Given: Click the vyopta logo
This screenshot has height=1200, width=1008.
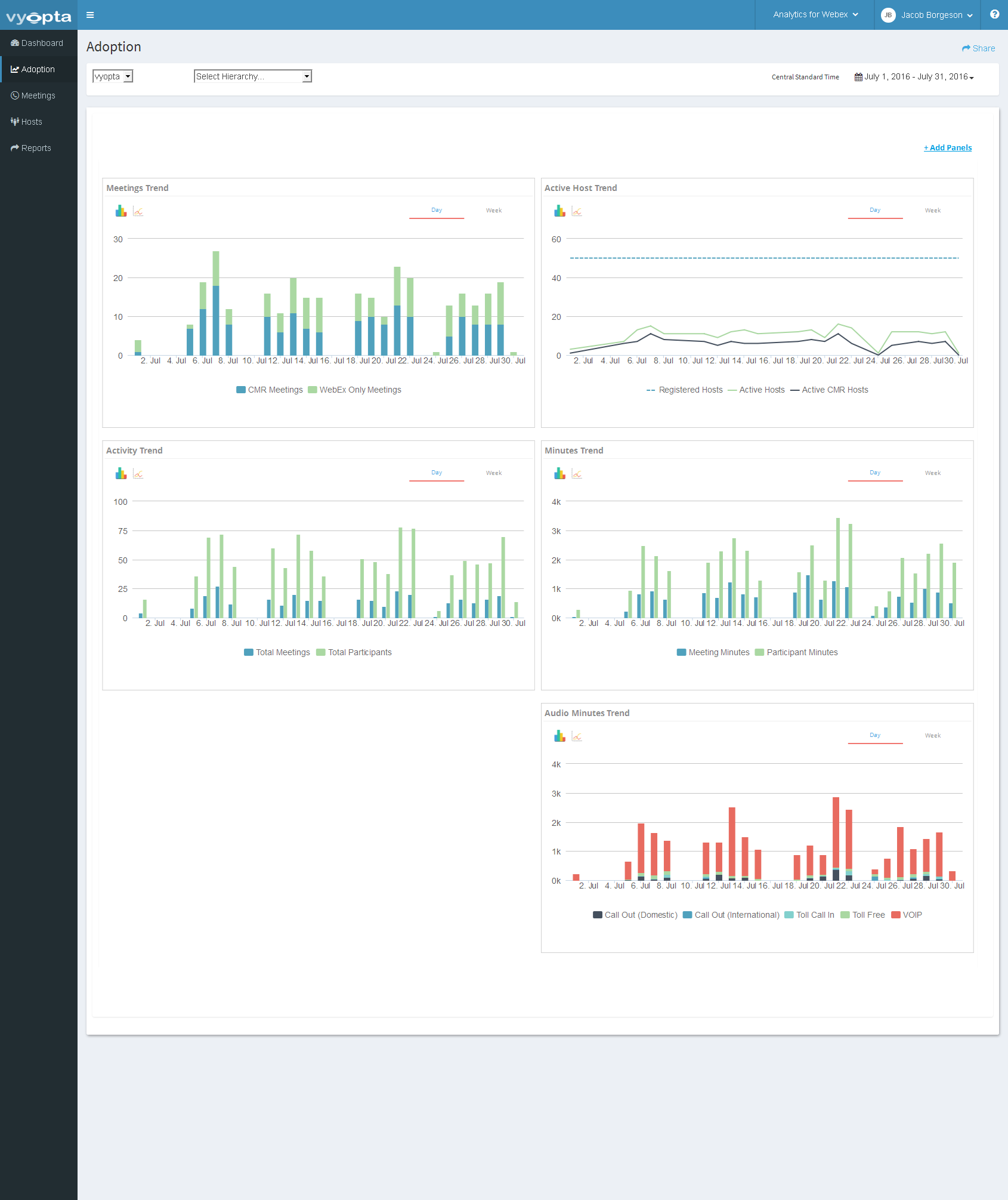Looking at the screenshot, I should click(39, 17).
